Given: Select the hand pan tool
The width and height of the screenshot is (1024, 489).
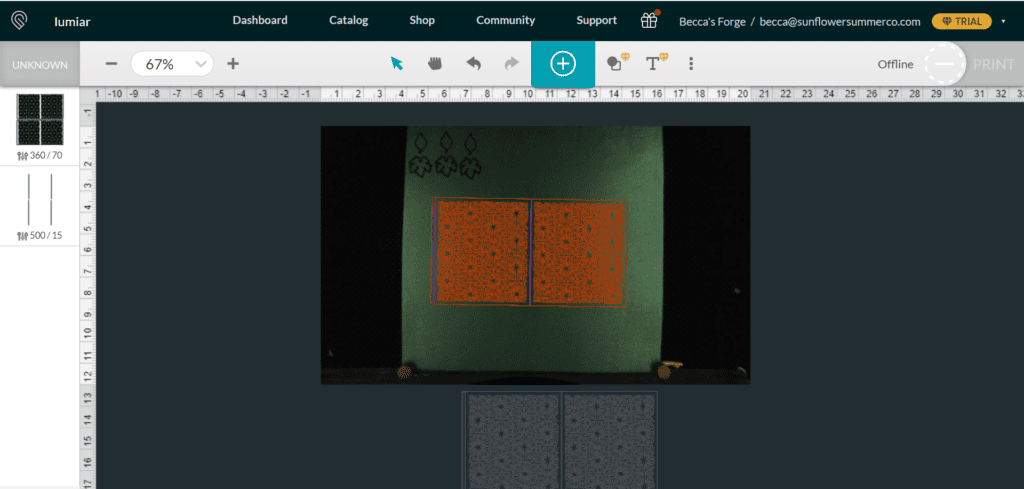Looking at the screenshot, I should (x=435, y=63).
